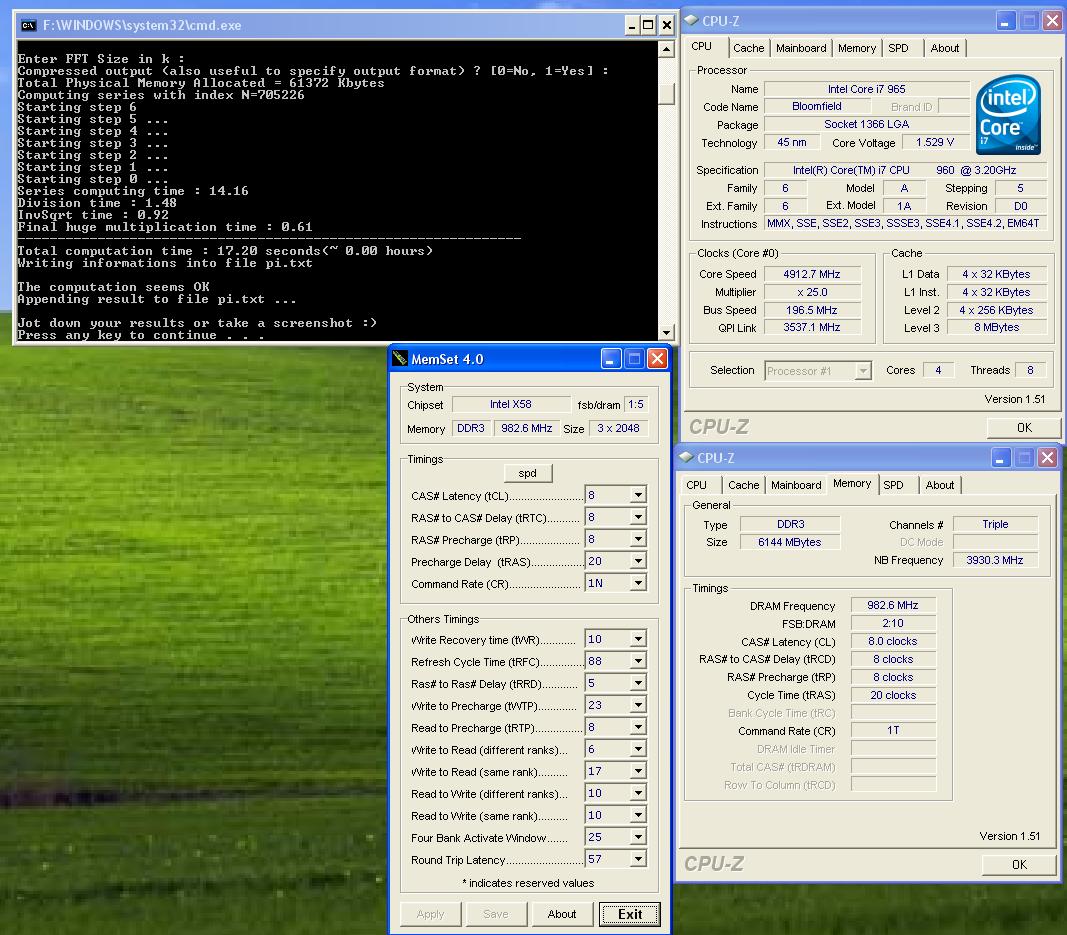Switch to Cache tab in lower CPU-Z
The width and height of the screenshot is (1067, 935).
coord(743,485)
